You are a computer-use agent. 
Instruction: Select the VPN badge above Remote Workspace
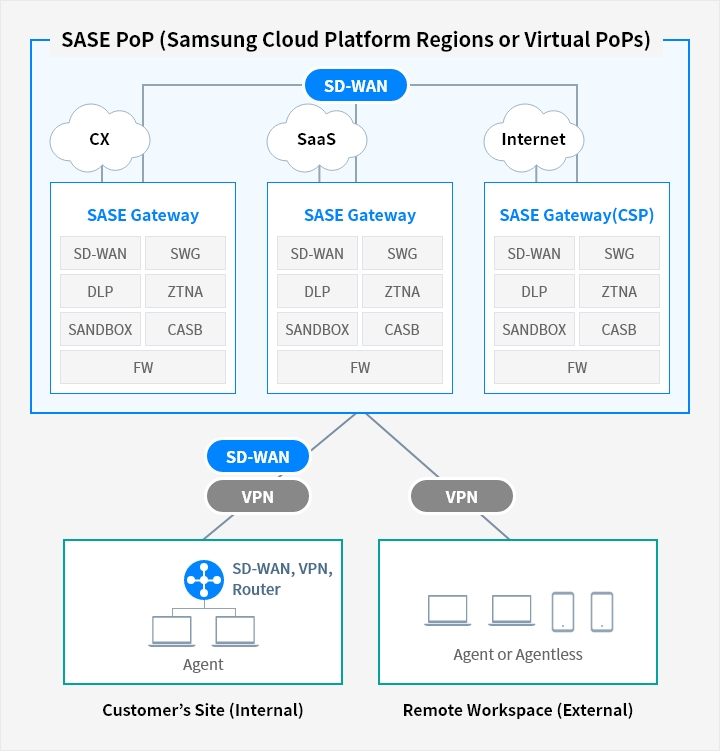tap(461, 496)
